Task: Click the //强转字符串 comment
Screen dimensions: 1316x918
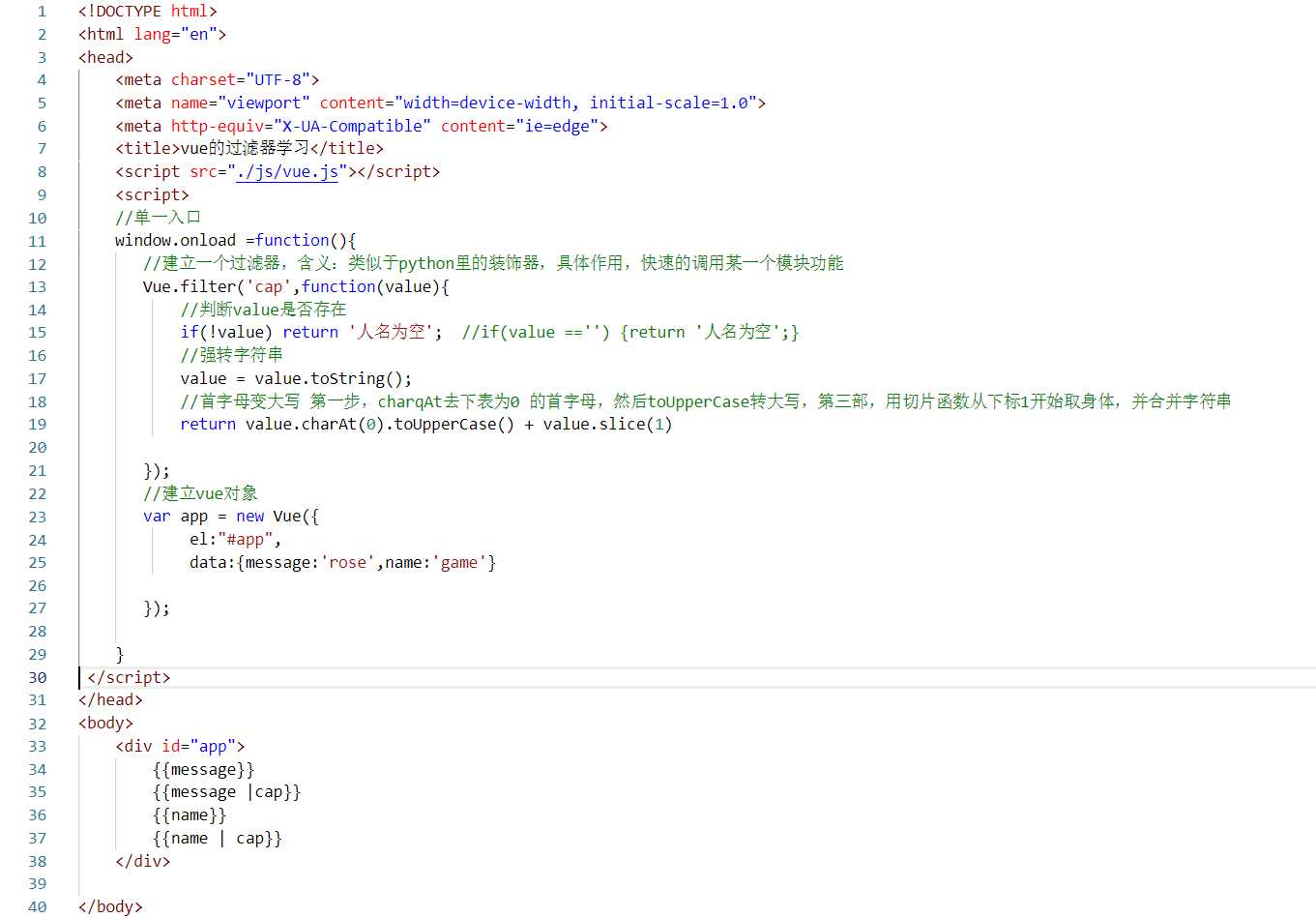Action: click(x=231, y=355)
